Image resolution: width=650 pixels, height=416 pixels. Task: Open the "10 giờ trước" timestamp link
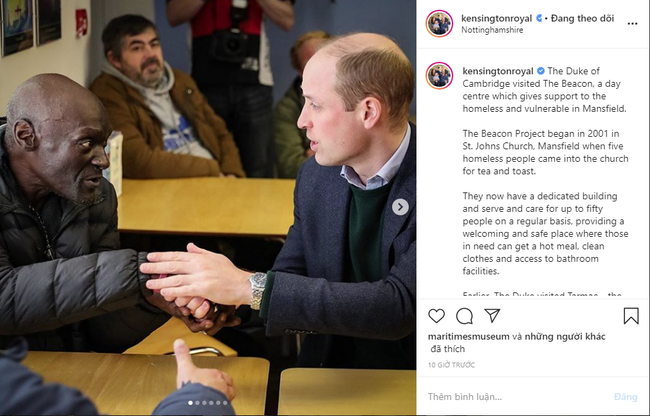click(x=451, y=365)
